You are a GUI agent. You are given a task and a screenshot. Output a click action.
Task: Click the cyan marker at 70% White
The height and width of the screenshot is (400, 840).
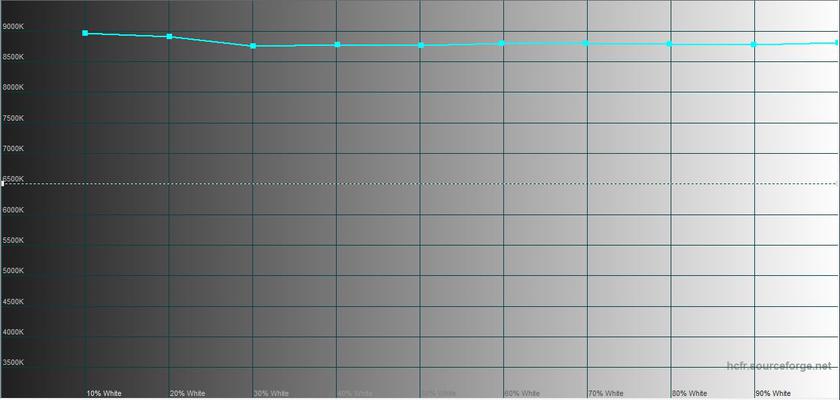click(x=586, y=43)
